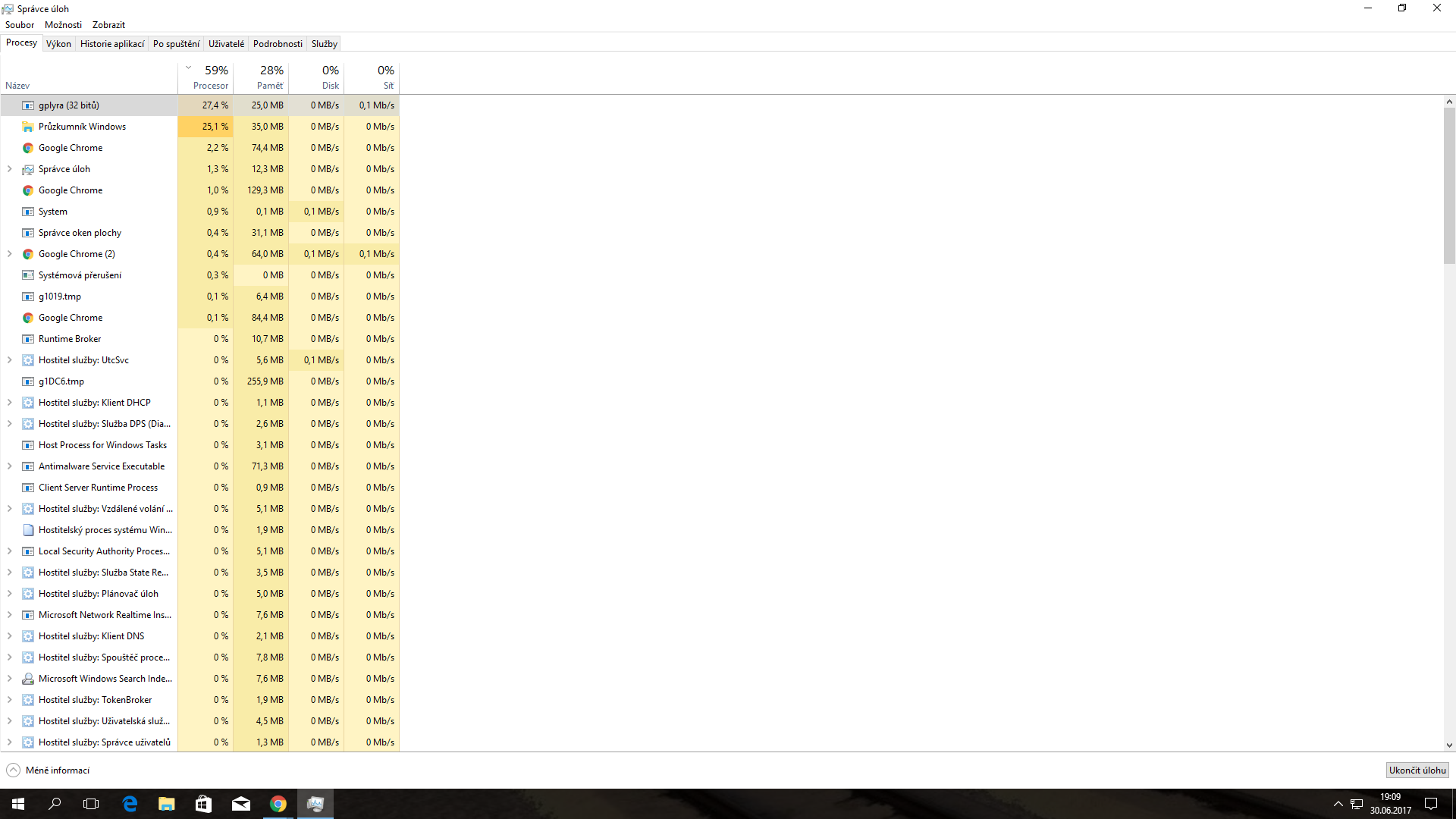Image resolution: width=1456 pixels, height=819 pixels.
Task: Collapse view with Méně informací toggle
Action: click(48, 770)
